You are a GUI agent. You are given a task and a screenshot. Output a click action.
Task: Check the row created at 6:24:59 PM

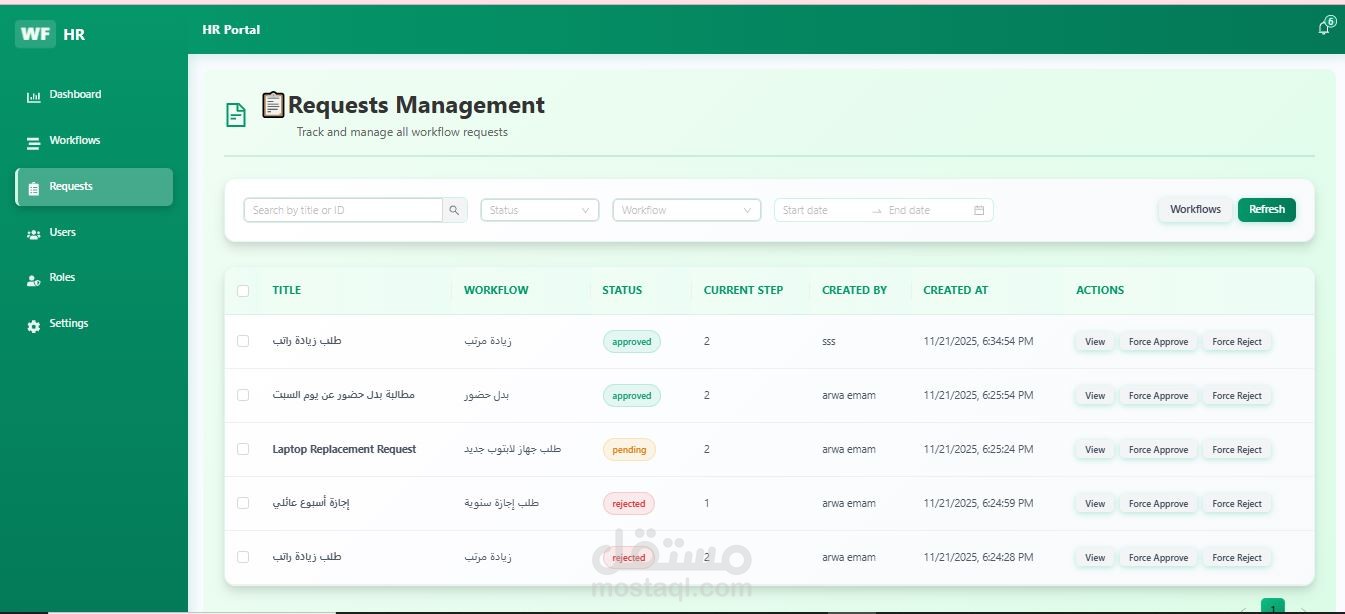click(243, 503)
